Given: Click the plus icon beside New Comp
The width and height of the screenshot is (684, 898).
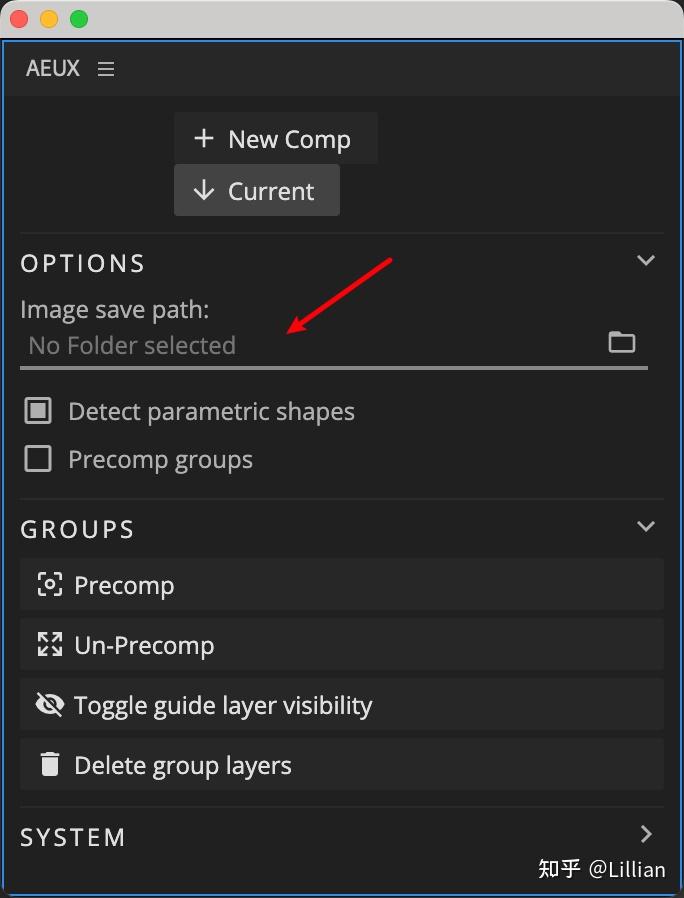Looking at the screenshot, I should coord(204,138).
